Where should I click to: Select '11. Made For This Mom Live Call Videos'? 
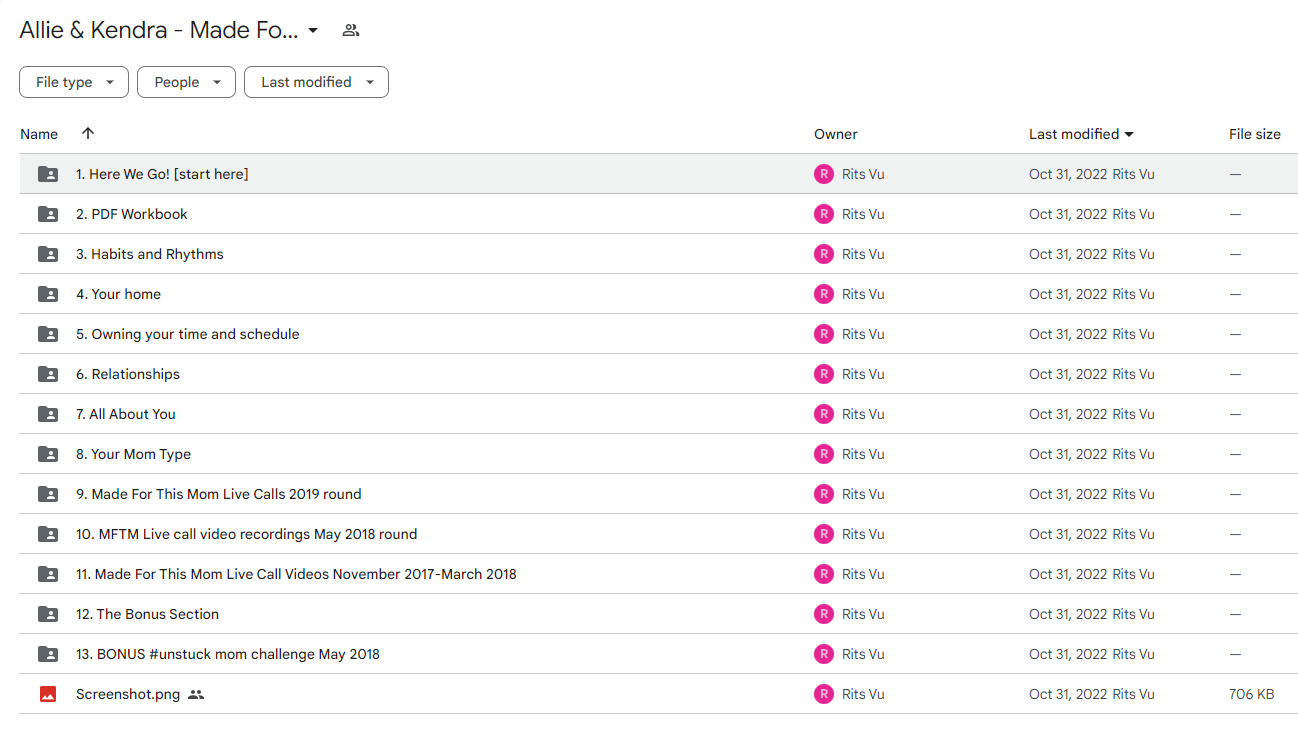point(296,574)
